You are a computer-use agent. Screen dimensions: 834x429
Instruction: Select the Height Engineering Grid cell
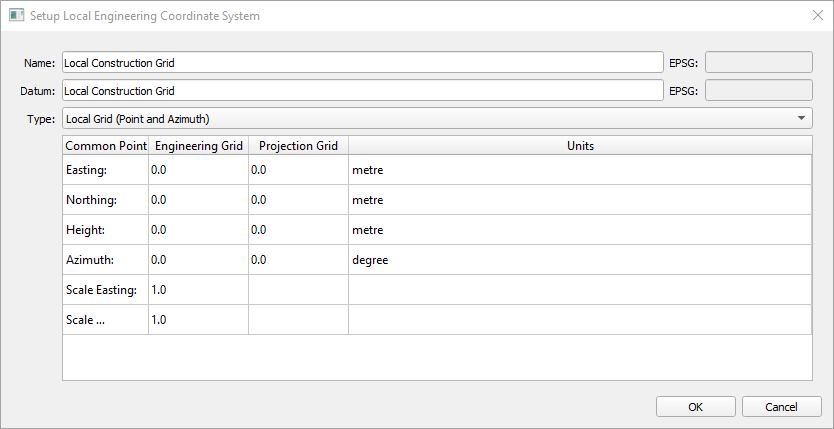pos(198,230)
